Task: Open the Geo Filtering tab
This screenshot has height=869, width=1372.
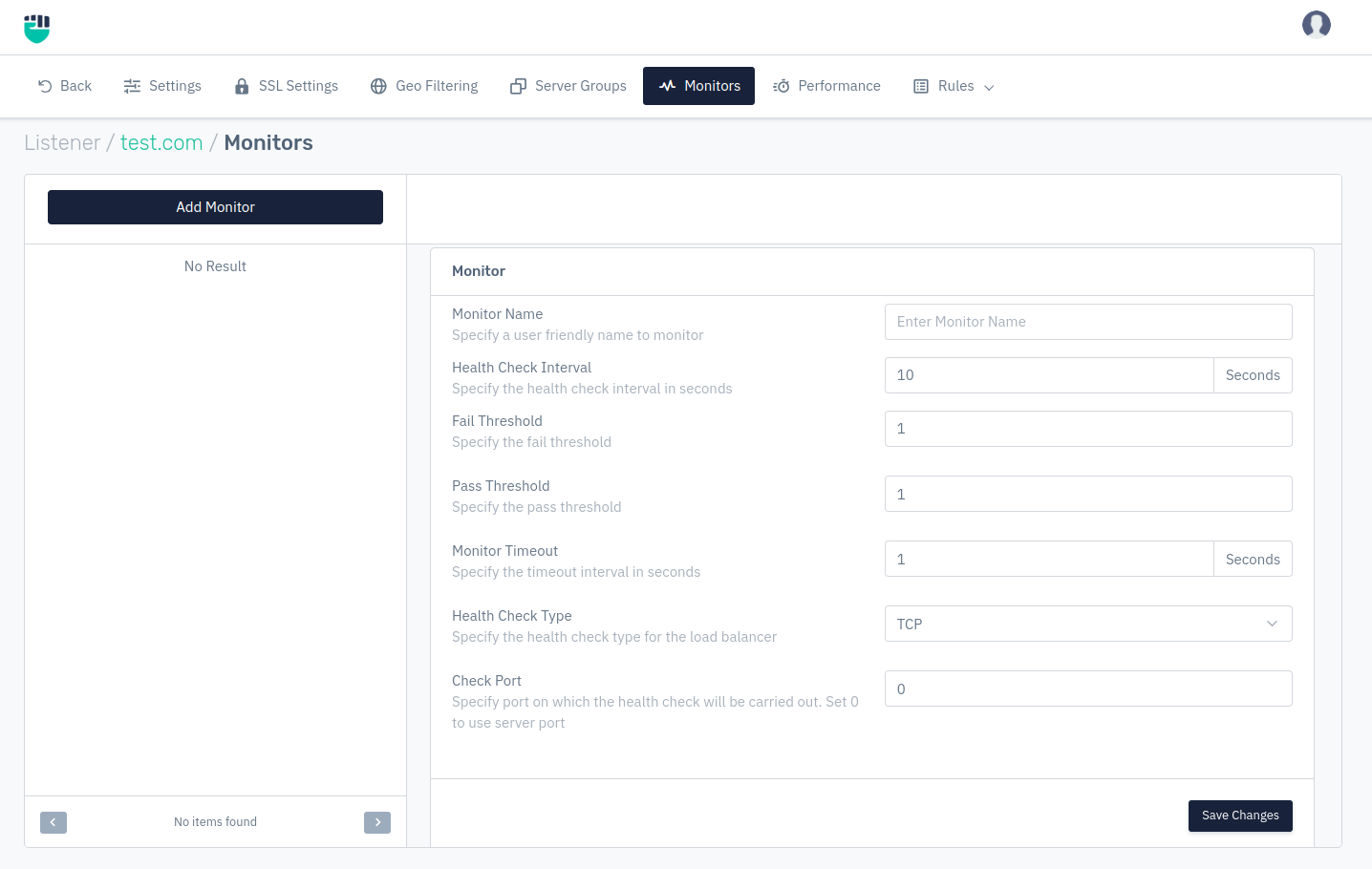Action: pos(424,86)
